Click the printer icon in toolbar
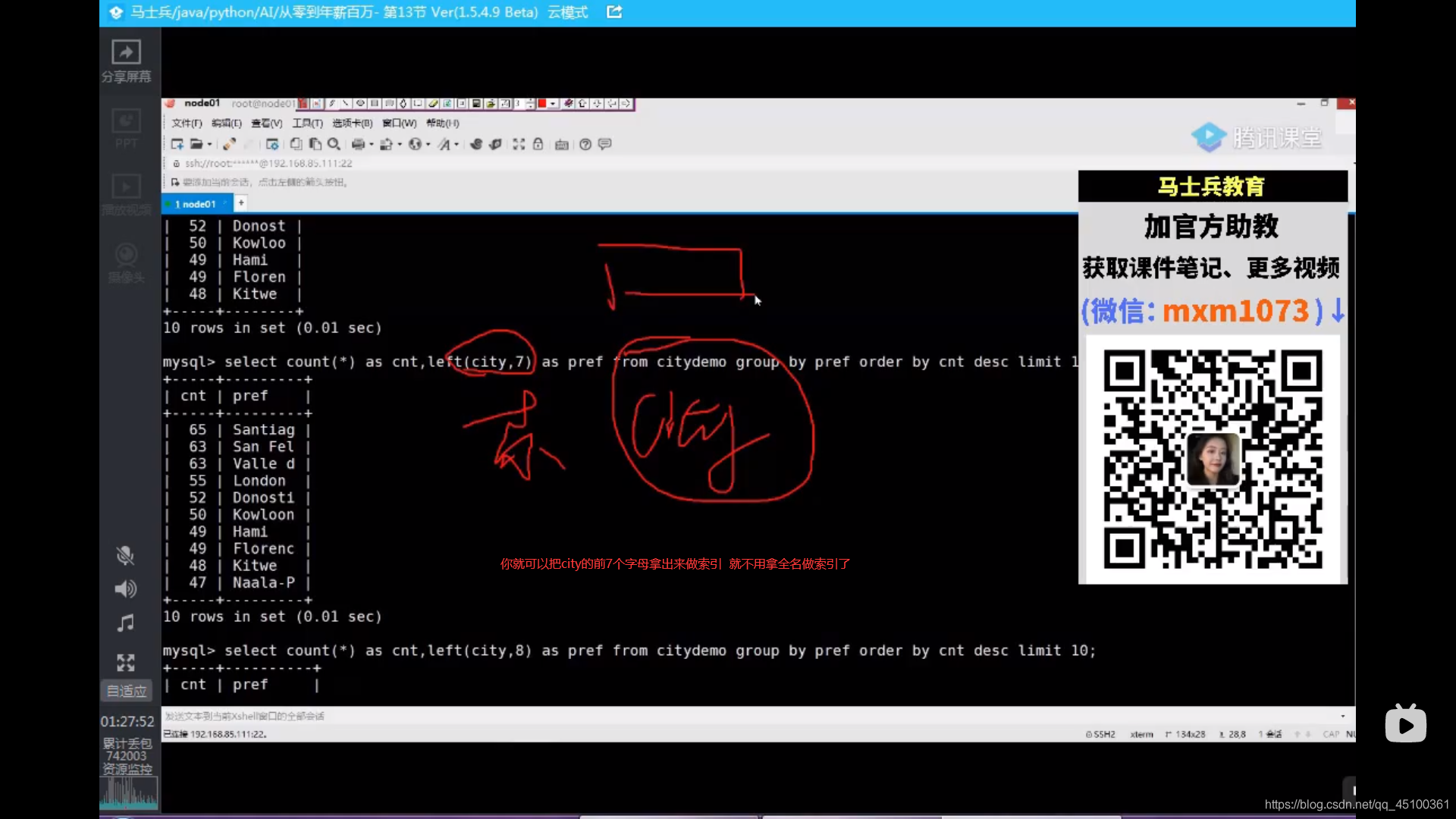 359,144
